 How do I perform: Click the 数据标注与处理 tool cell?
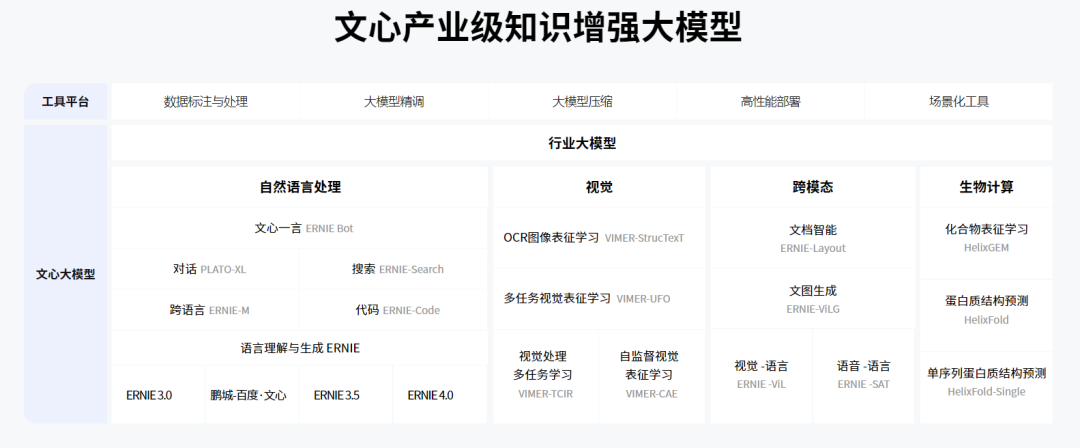point(205,102)
